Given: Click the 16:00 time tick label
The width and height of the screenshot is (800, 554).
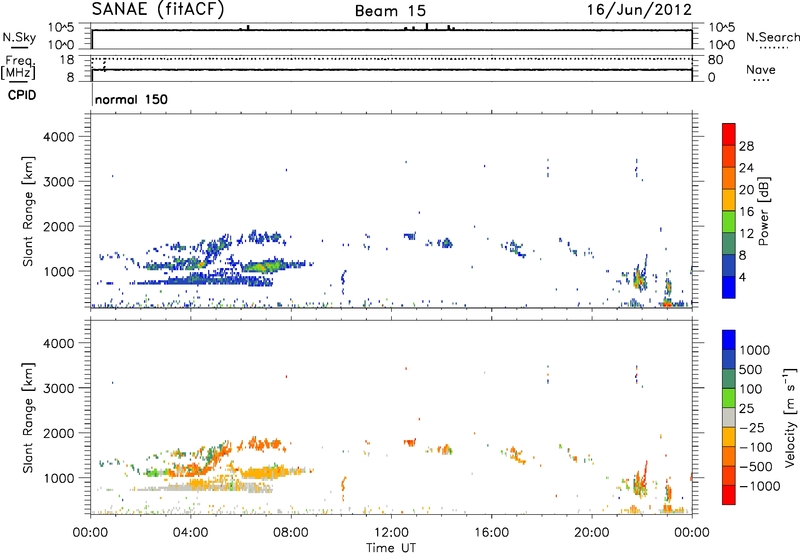Looking at the screenshot, I should (491, 533).
